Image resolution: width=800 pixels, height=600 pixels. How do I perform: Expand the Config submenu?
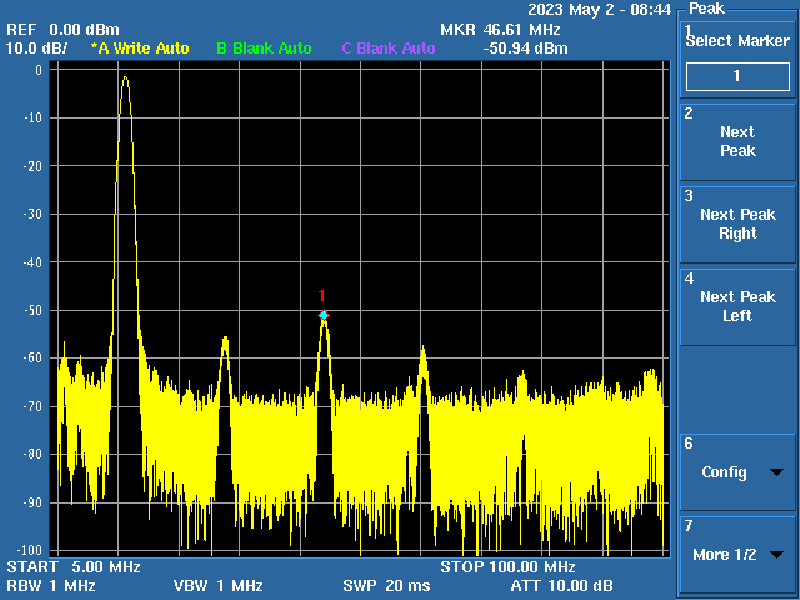click(x=737, y=472)
